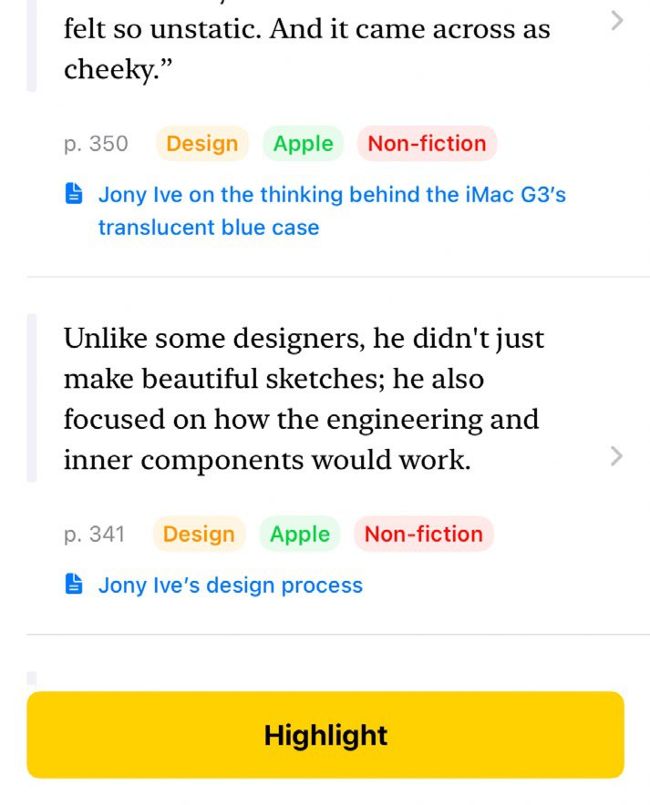The image size is (650, 805).
Task: Click the note icon beside iMac G3 note
Action: 74,195
